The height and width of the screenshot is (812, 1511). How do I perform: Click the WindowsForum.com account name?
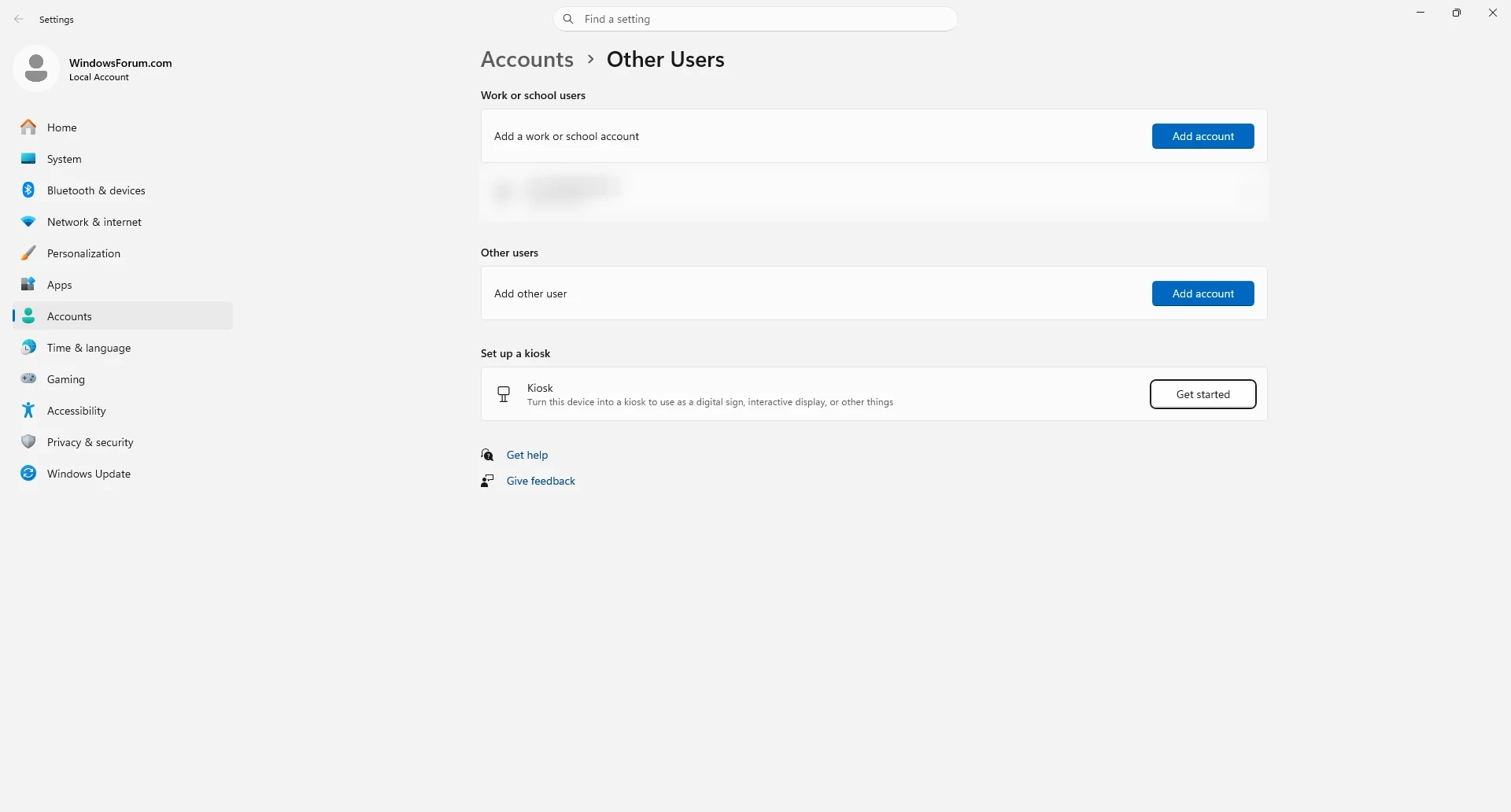(x=120, y=63)
